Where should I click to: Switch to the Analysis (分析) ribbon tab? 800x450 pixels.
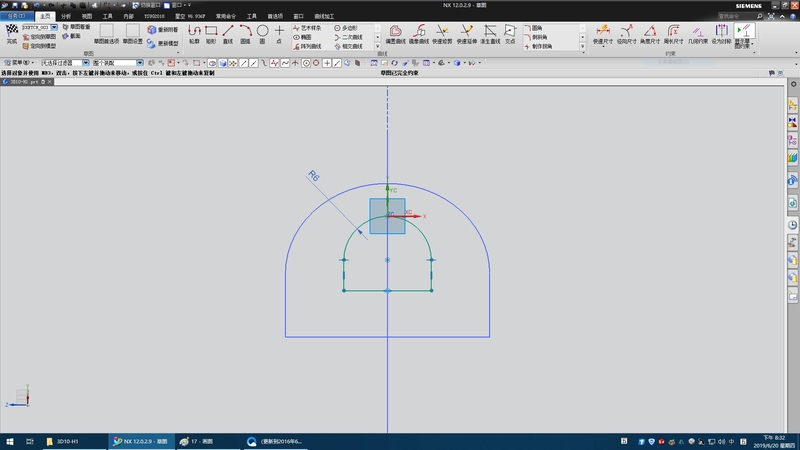coord(66,16)
